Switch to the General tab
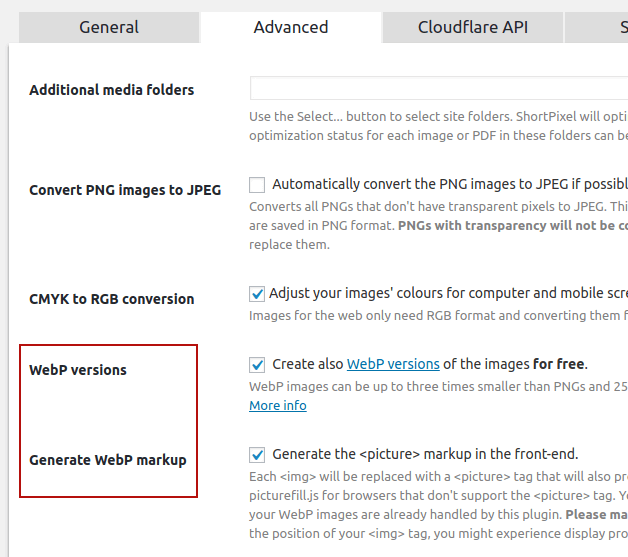Image resolution: width=628 pixels, height=557 pixels. point(109,27)
